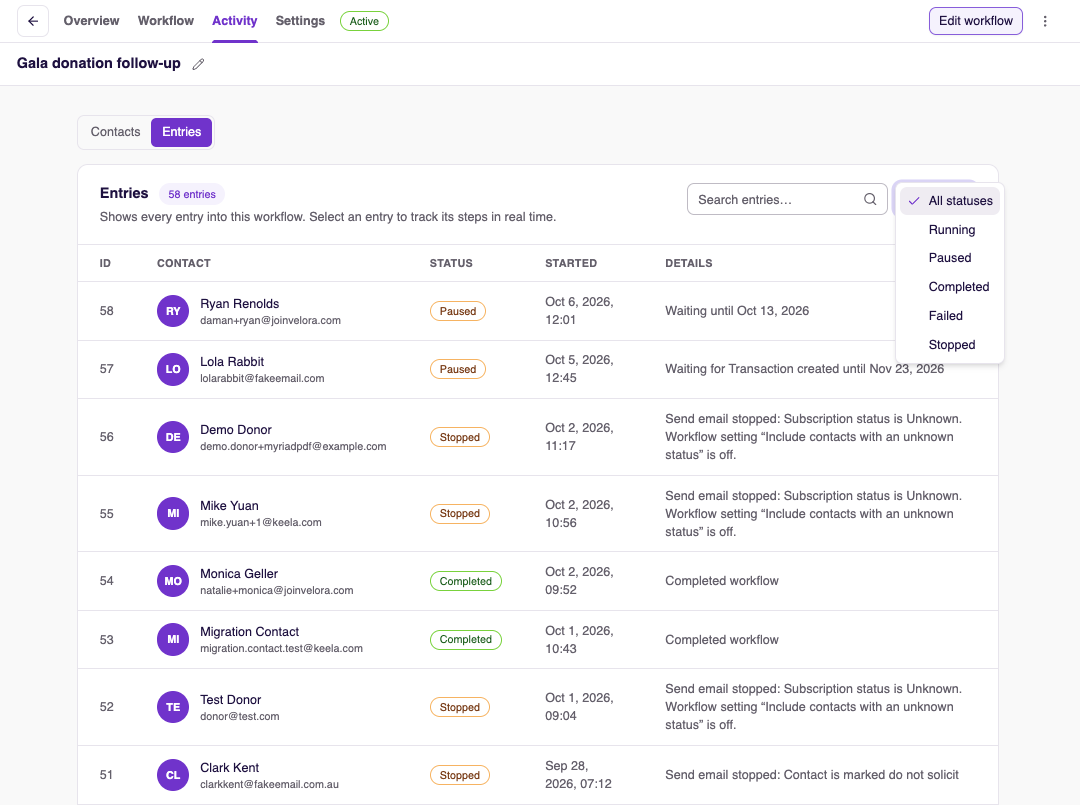The height and width of the screenshot is (805, 1080).
Task: Click the back arrow button
Action: coord(32,21)
